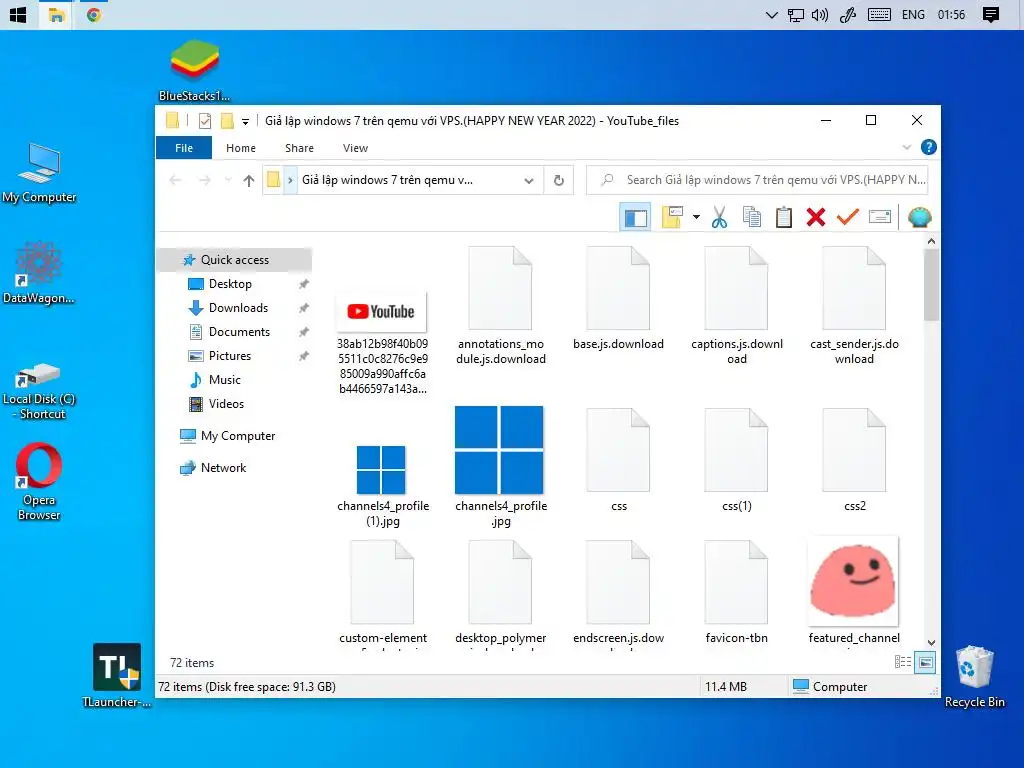Click the vertical scrollbar down arrow

(931, 643)
